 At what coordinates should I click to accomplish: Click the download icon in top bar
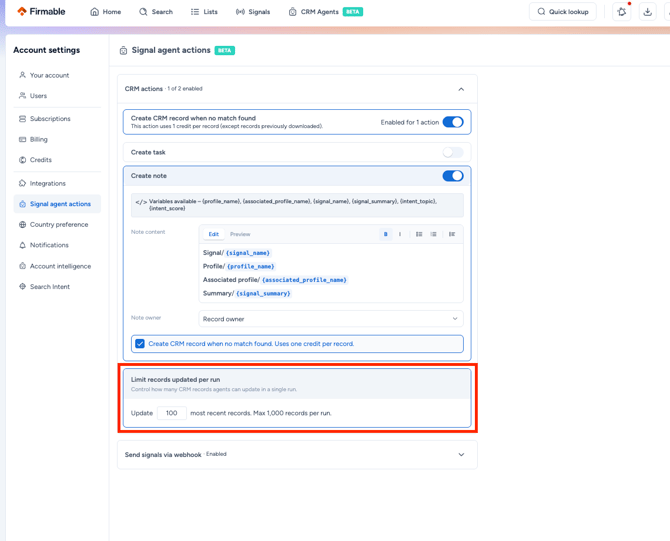(648, 12)
